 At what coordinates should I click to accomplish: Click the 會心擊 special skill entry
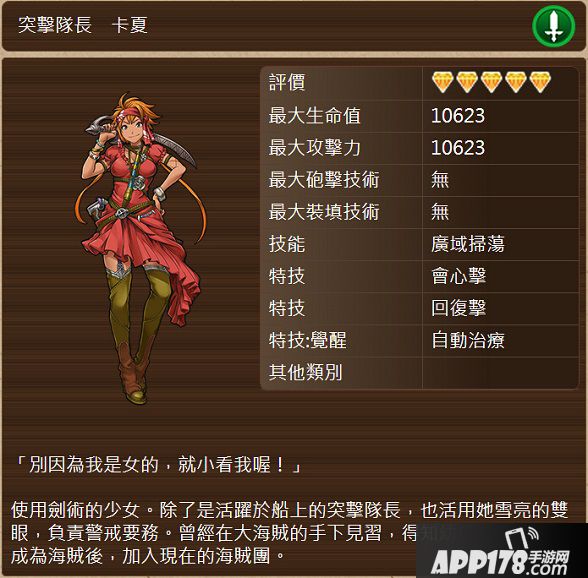(x=459, y=276)
